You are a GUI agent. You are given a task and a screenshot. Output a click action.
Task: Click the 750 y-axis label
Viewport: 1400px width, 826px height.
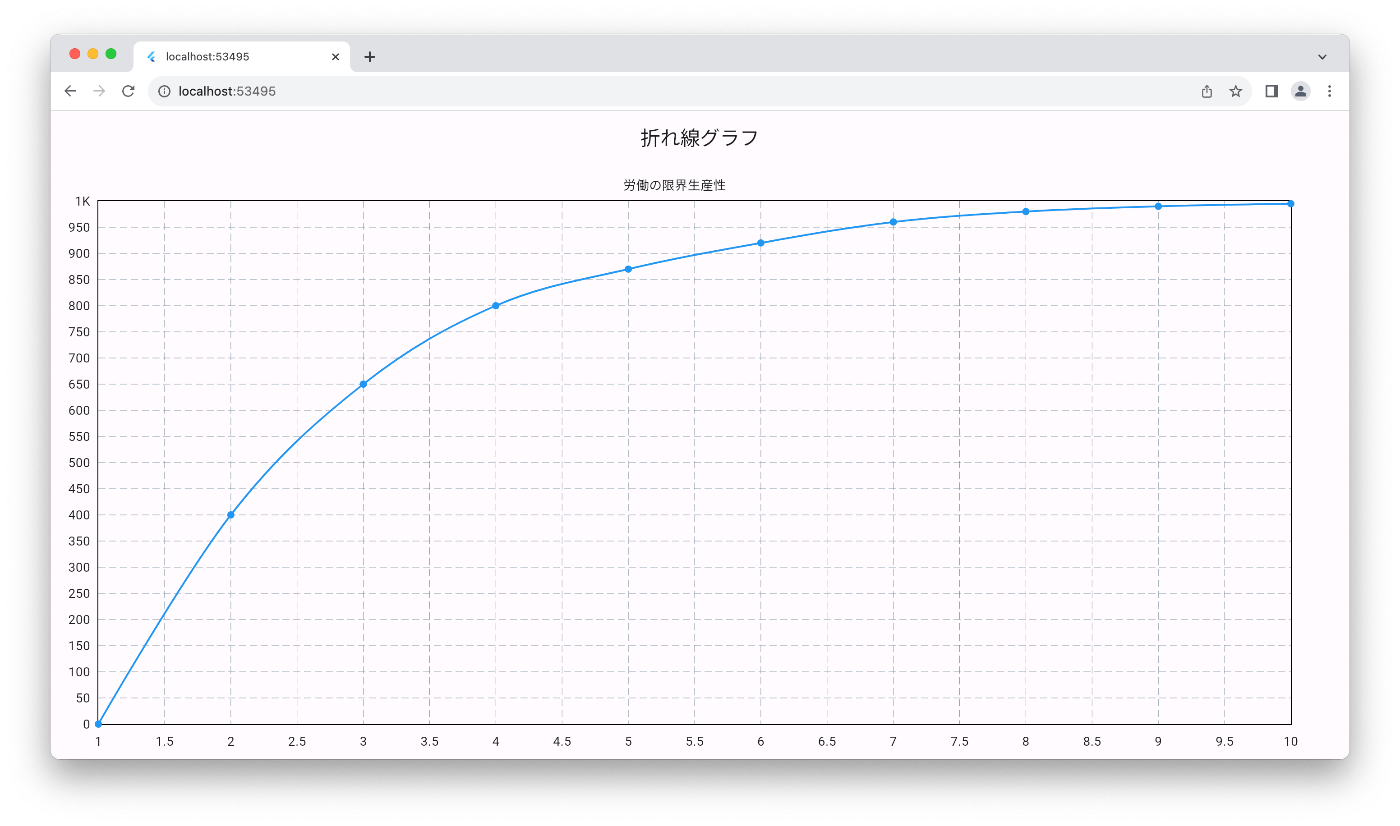tap(80, 332)
